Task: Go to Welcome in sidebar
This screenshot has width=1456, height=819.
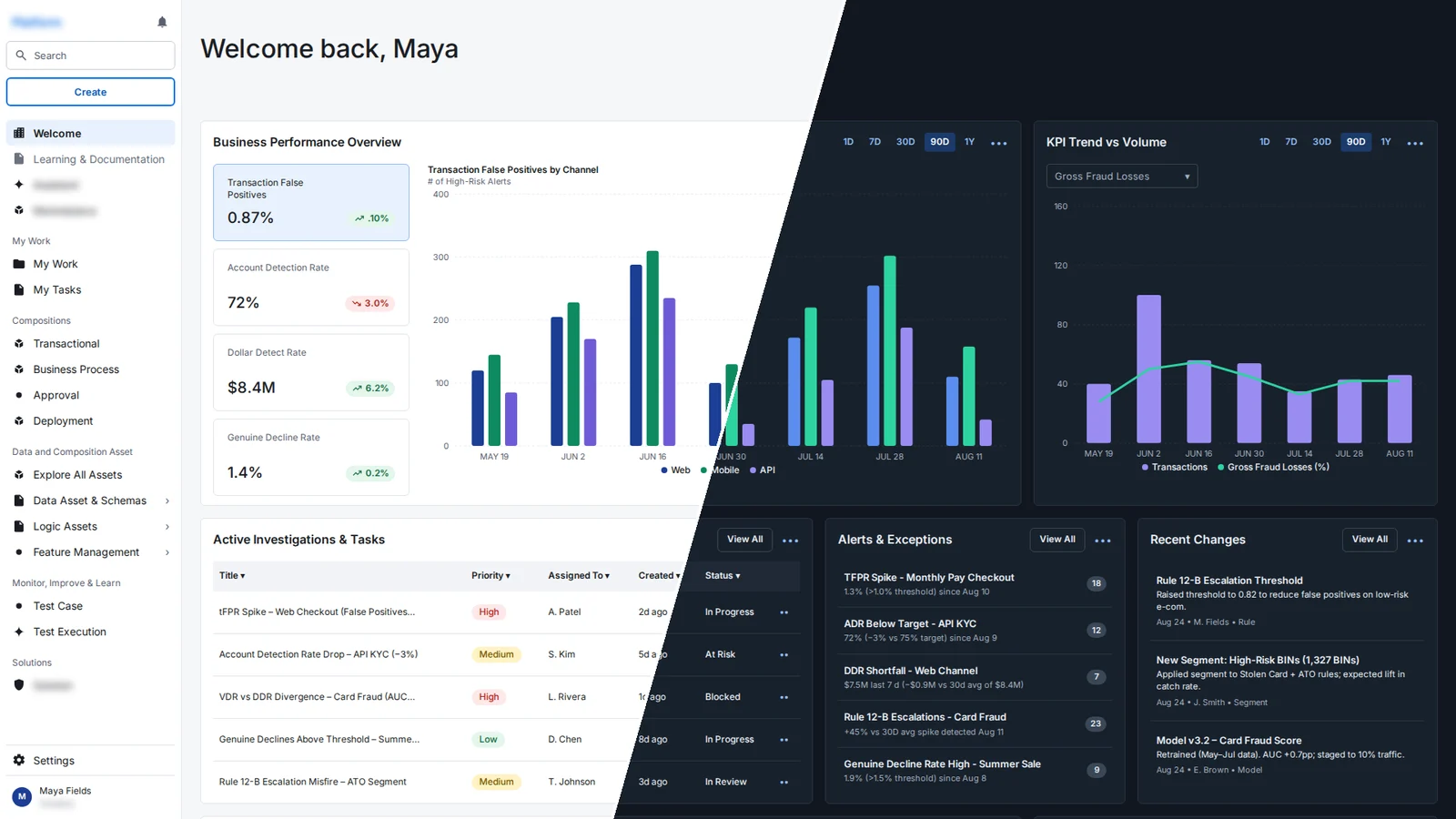Action: pos(90,134)
